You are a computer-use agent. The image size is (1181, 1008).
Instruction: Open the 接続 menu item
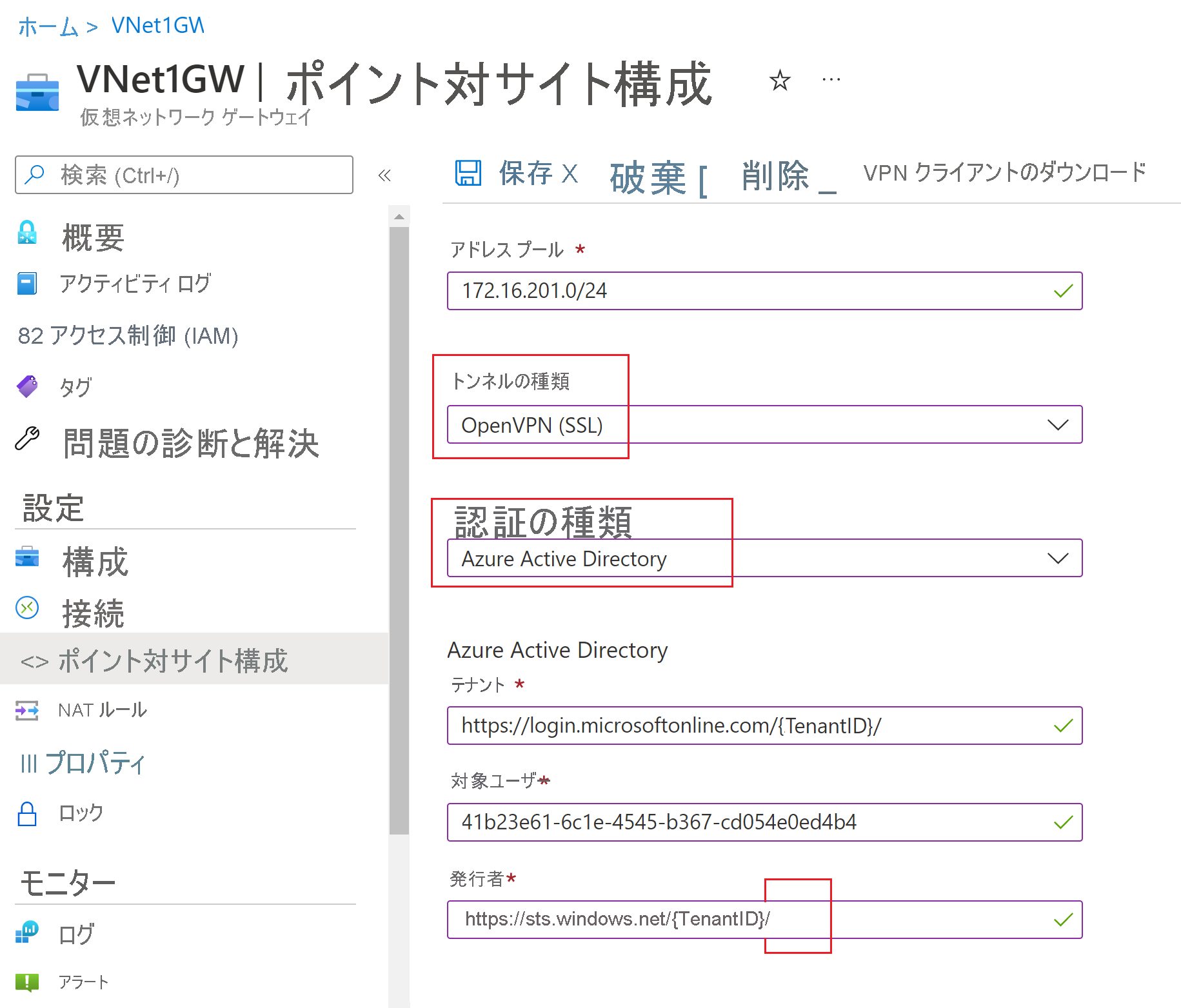pyautogui.click(x=94, y=613)
